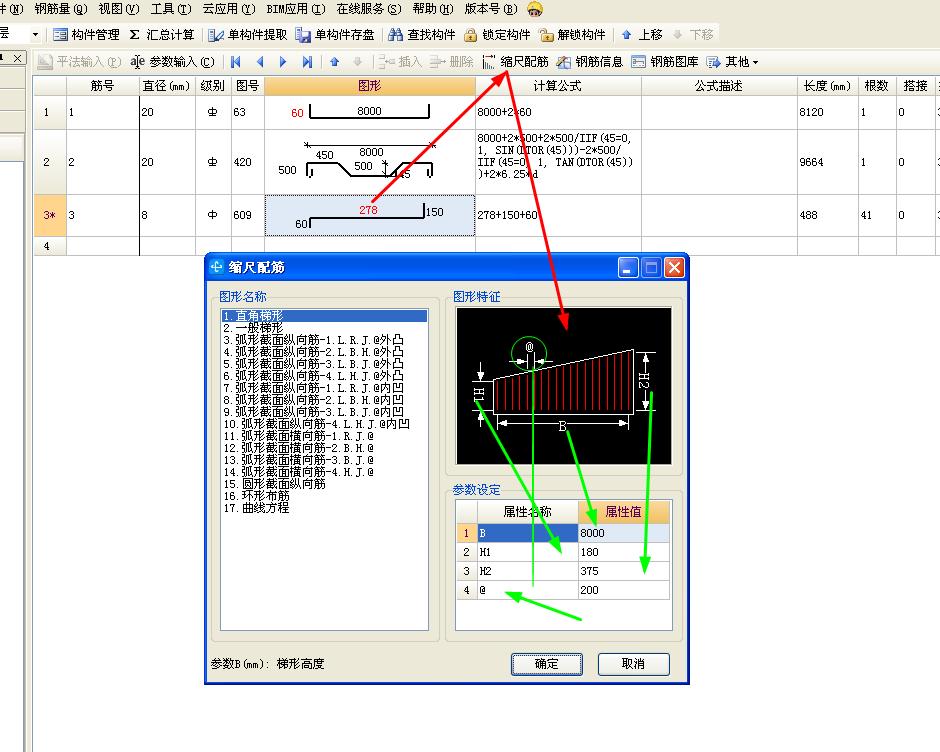Click 确定 button in dialog
Image resolution: width=940 pixels, height=752 pixels.
click(x=546, y=664)
